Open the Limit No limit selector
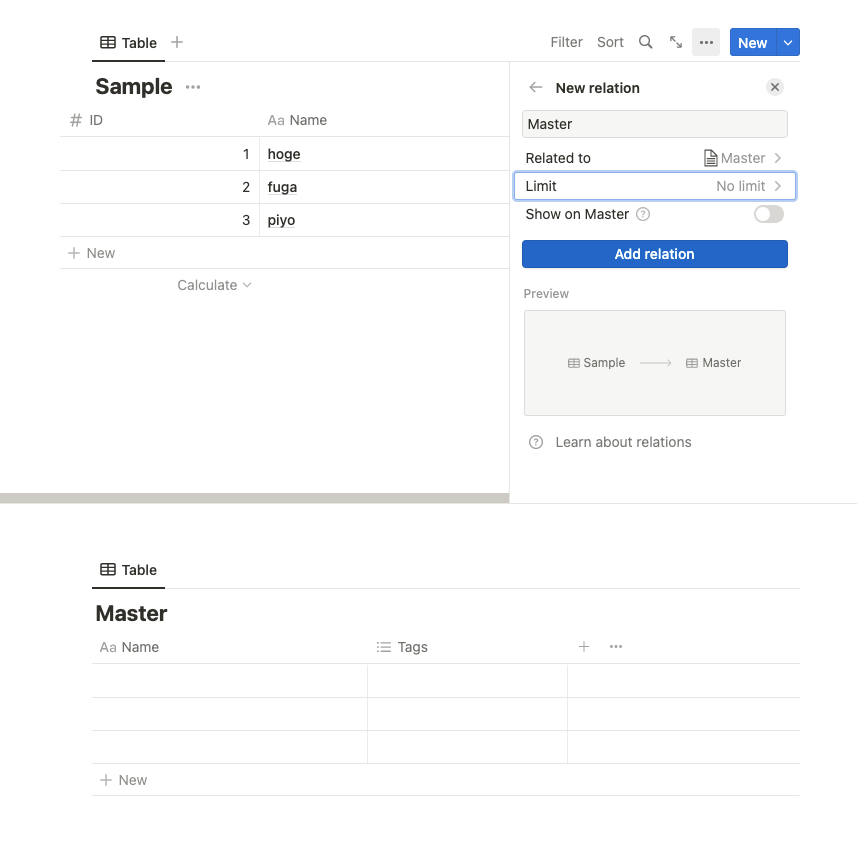Screen dimensions: 857x848 [x=654, y=186]
